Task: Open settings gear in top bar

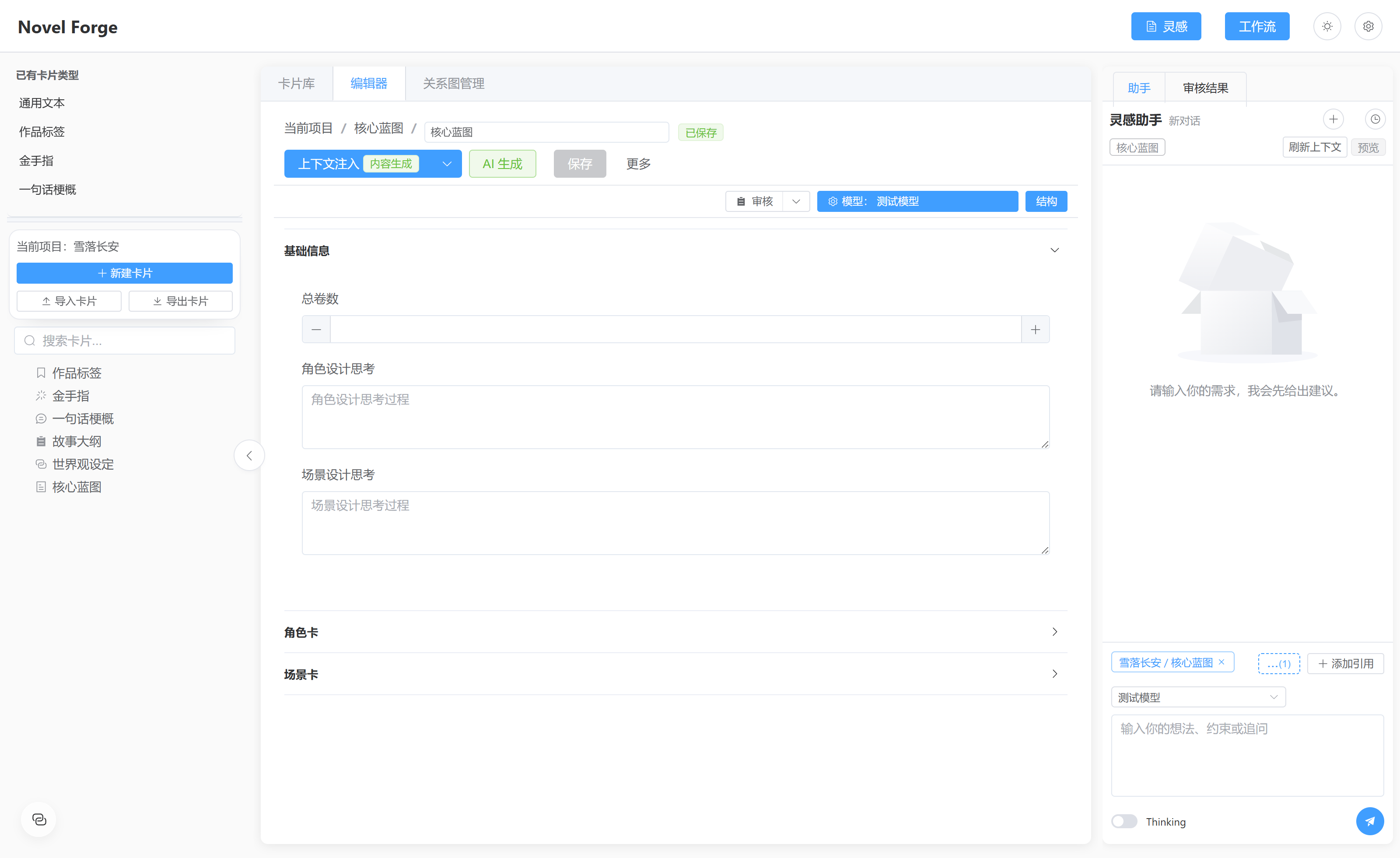Action: 1368,26
